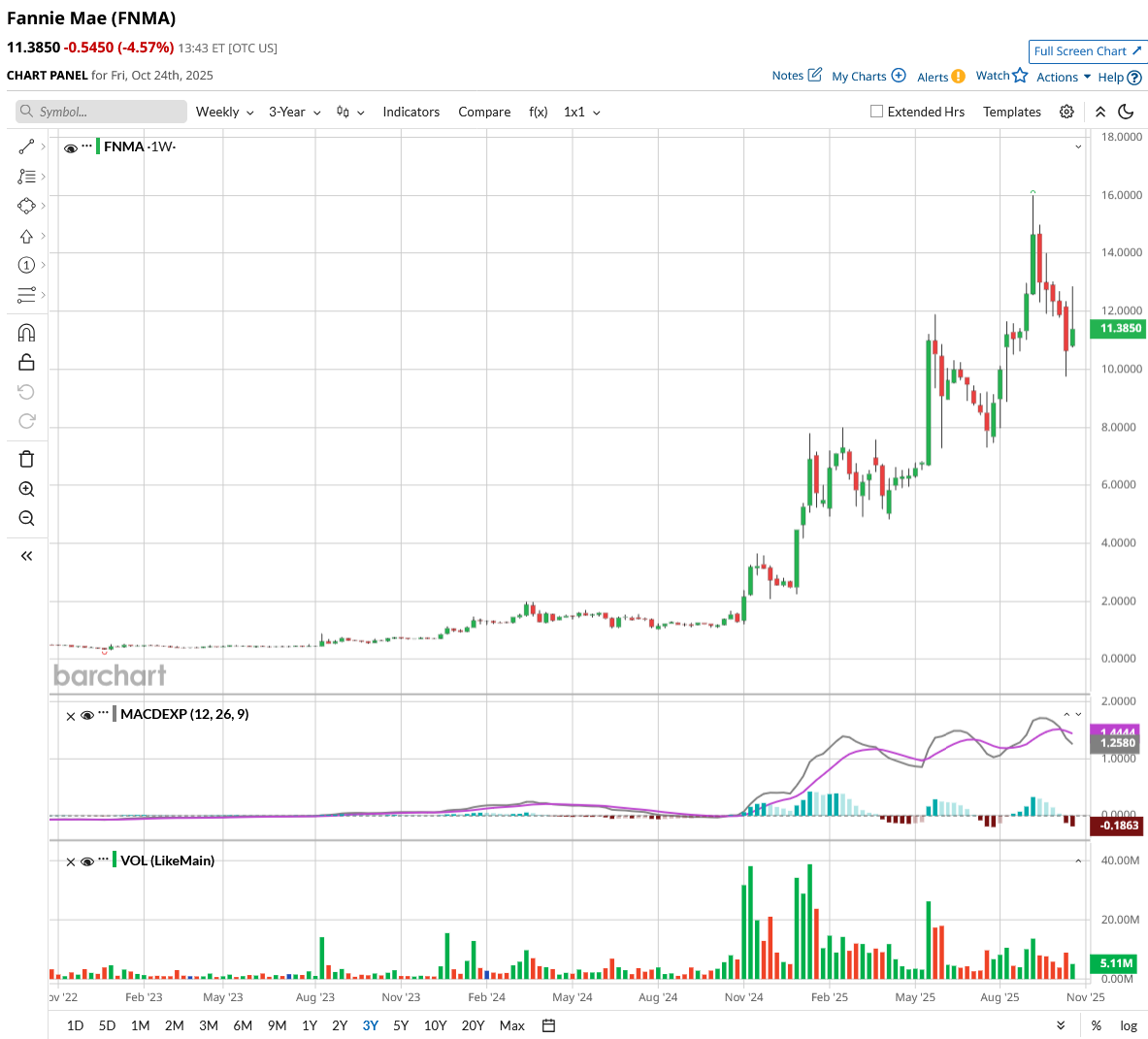The height and width of the screenshot is (1039, 1148).
Task: Move the VOL pane up
Action: (1078, 860)
